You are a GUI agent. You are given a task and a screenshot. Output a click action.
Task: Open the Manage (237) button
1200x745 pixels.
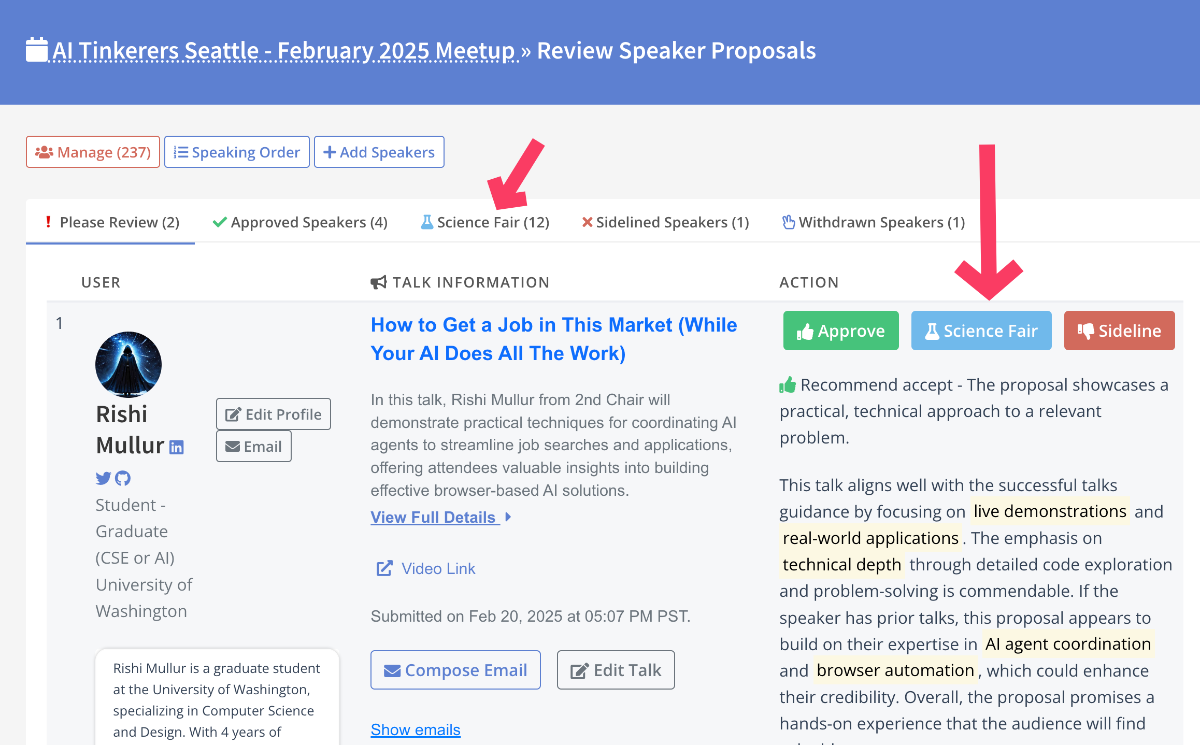click(x=93, y=152)
